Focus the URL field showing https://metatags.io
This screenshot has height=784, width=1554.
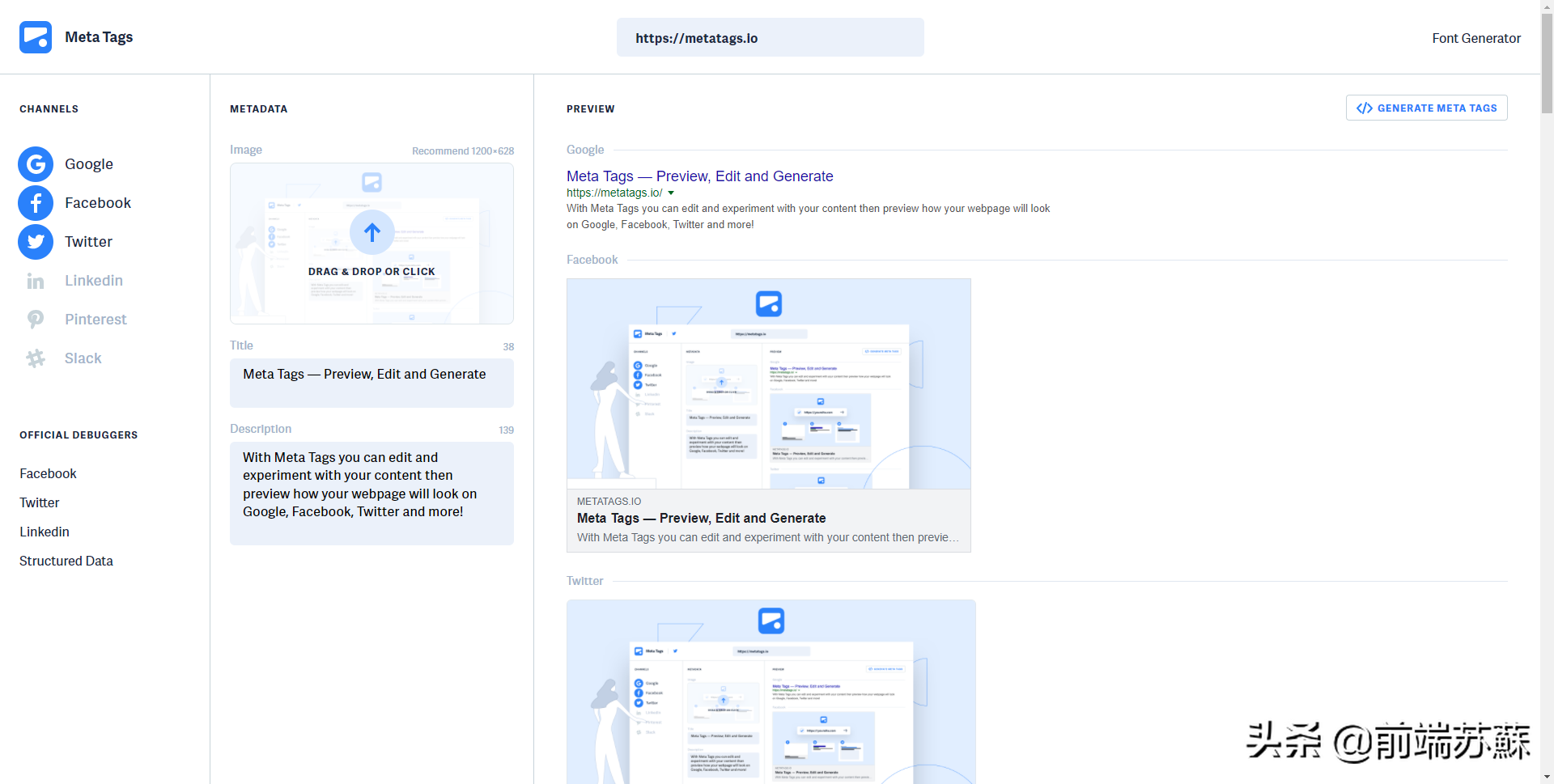(x=771, y=37)
